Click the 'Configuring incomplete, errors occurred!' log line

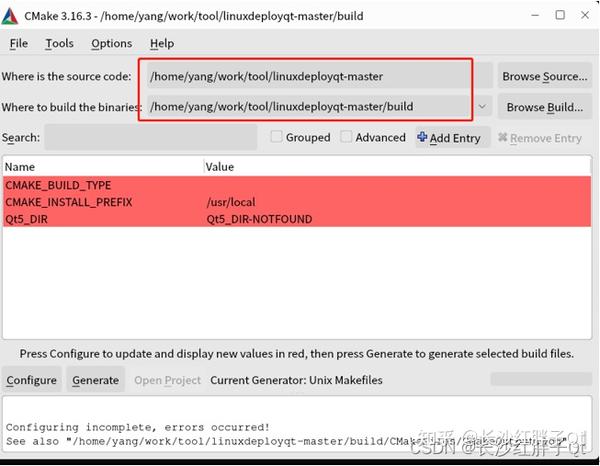click(138, 427)
